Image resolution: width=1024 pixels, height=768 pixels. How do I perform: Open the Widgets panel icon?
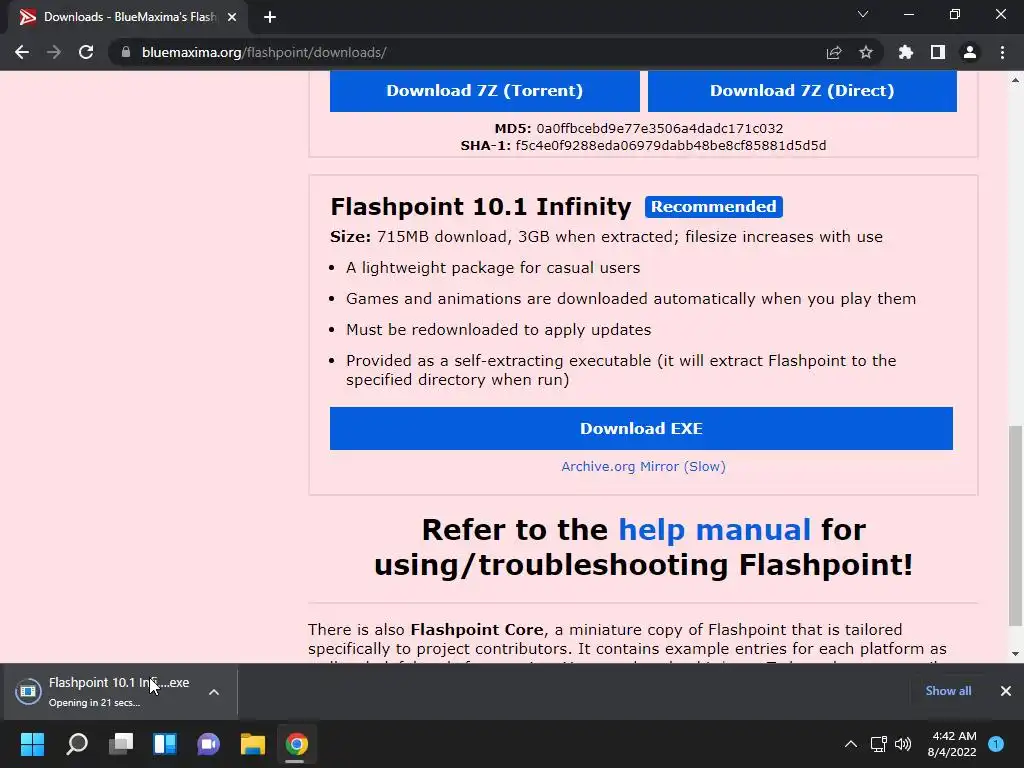(x=165, y=744)
